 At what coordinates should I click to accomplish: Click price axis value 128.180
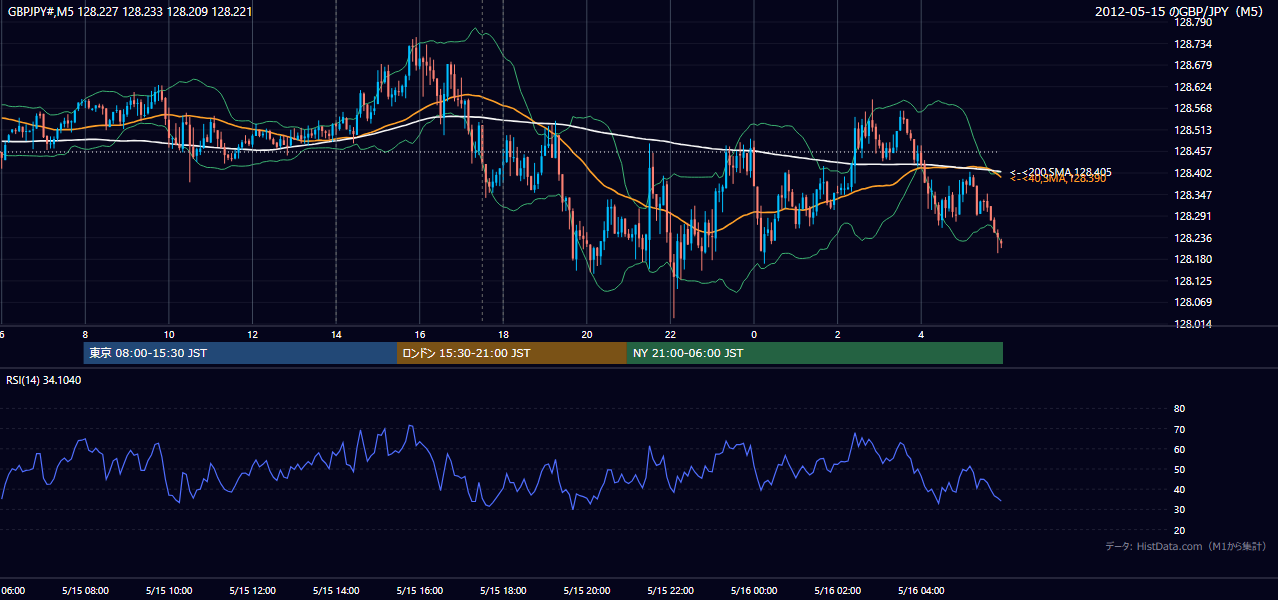[1194, 259]
